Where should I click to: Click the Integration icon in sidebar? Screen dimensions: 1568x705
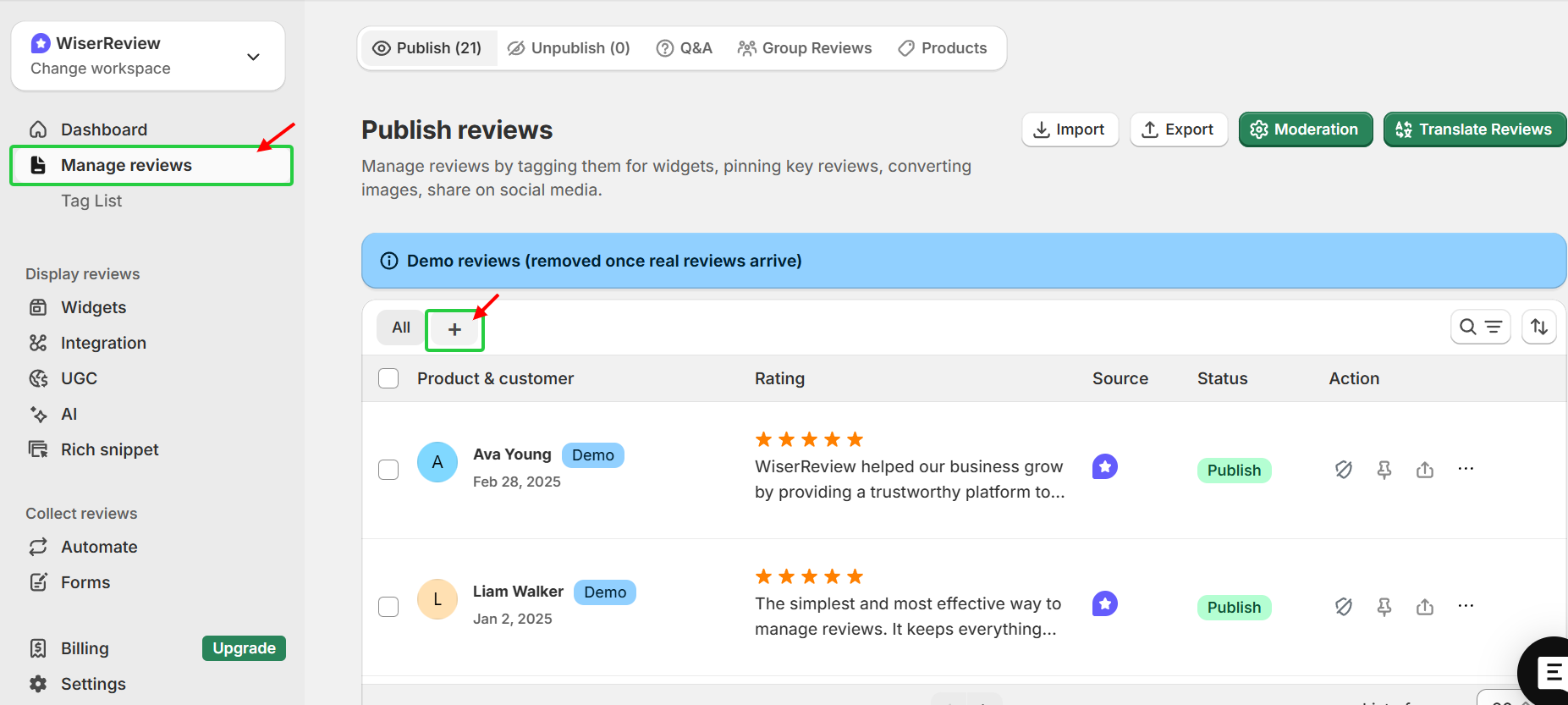[x=38, y=343]
